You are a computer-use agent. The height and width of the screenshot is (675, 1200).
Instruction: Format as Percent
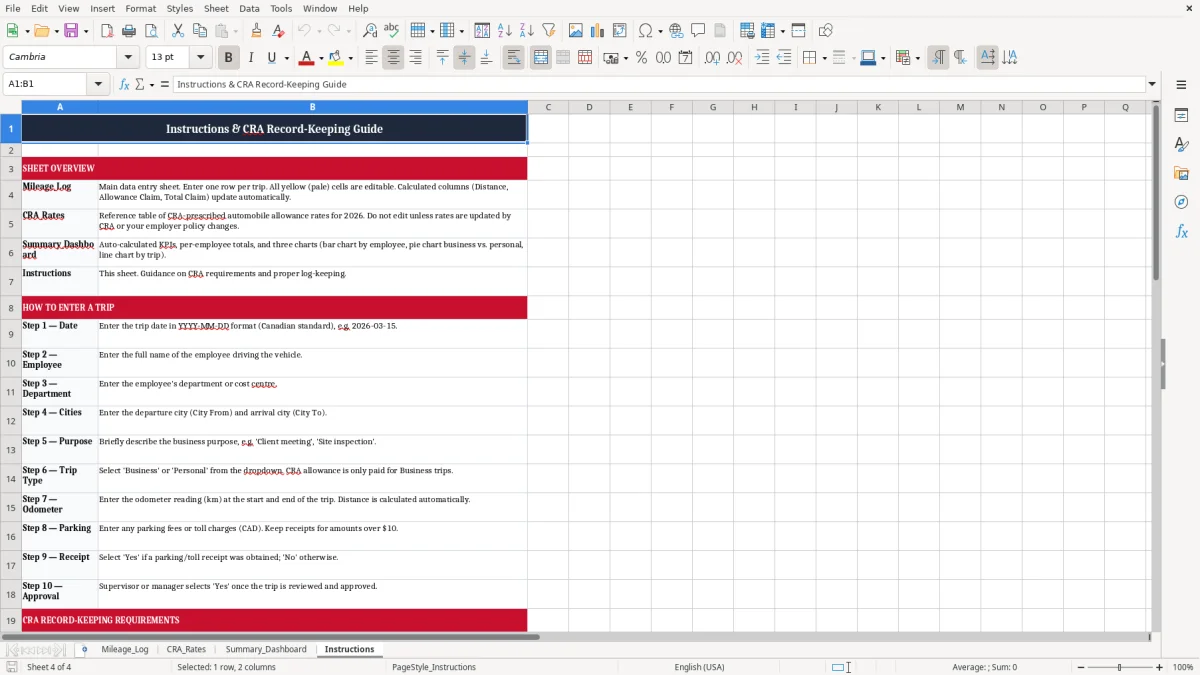(641, 58)
